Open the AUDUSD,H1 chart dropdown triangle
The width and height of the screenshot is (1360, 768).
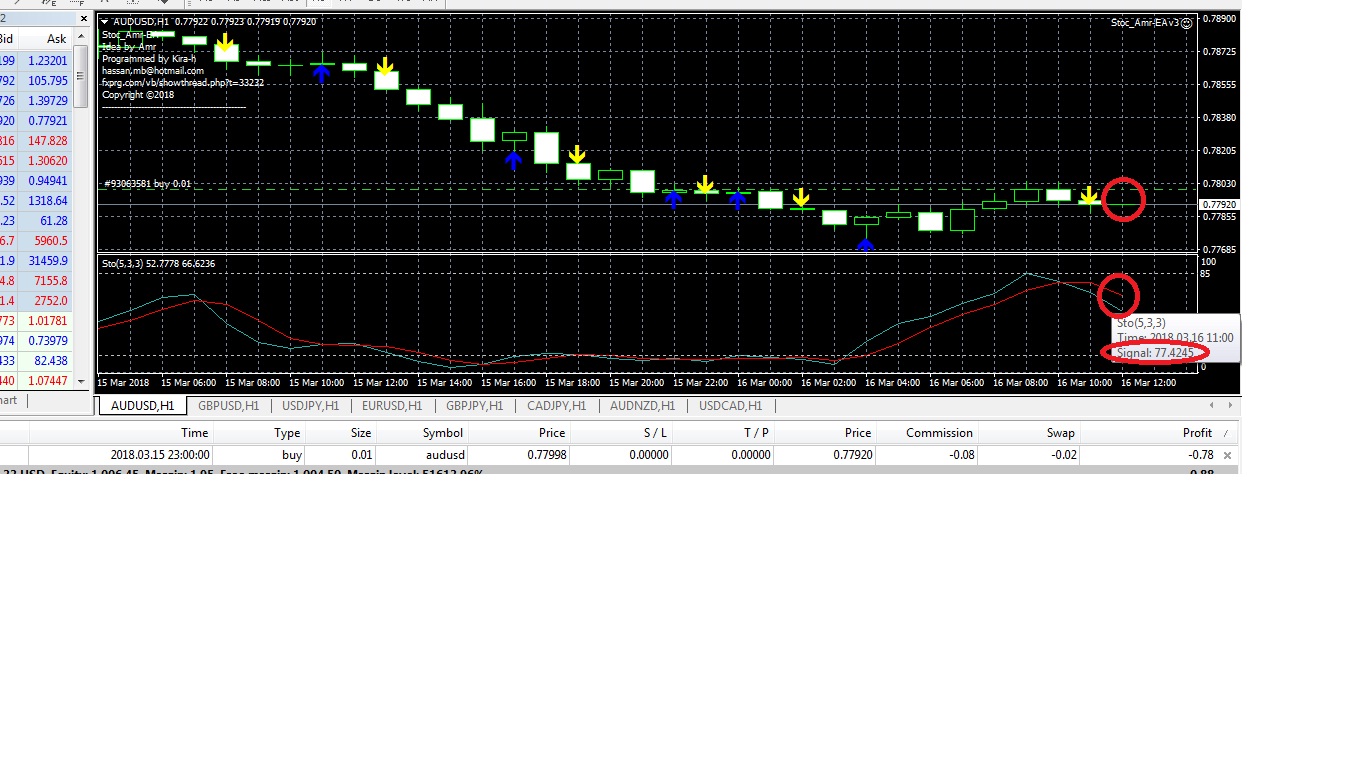click(x=106, y=21)
